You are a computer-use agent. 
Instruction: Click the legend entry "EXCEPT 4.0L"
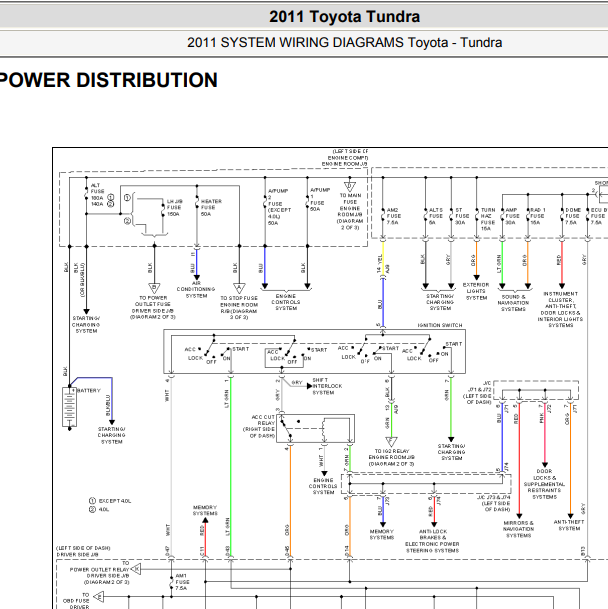point(115,501)
